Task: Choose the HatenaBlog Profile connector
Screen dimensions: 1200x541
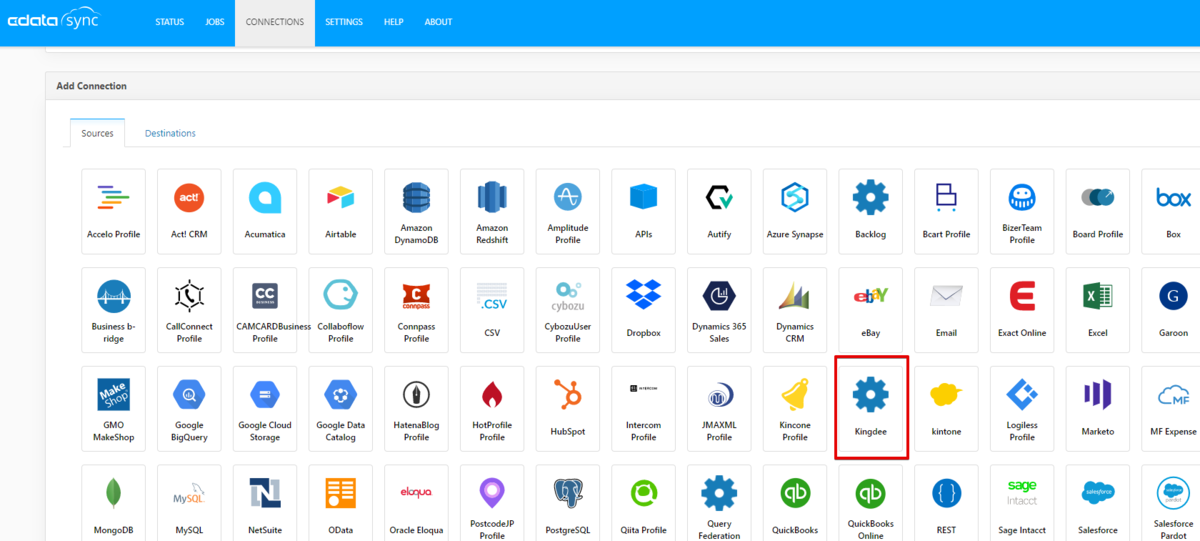Action: point(416,409)
